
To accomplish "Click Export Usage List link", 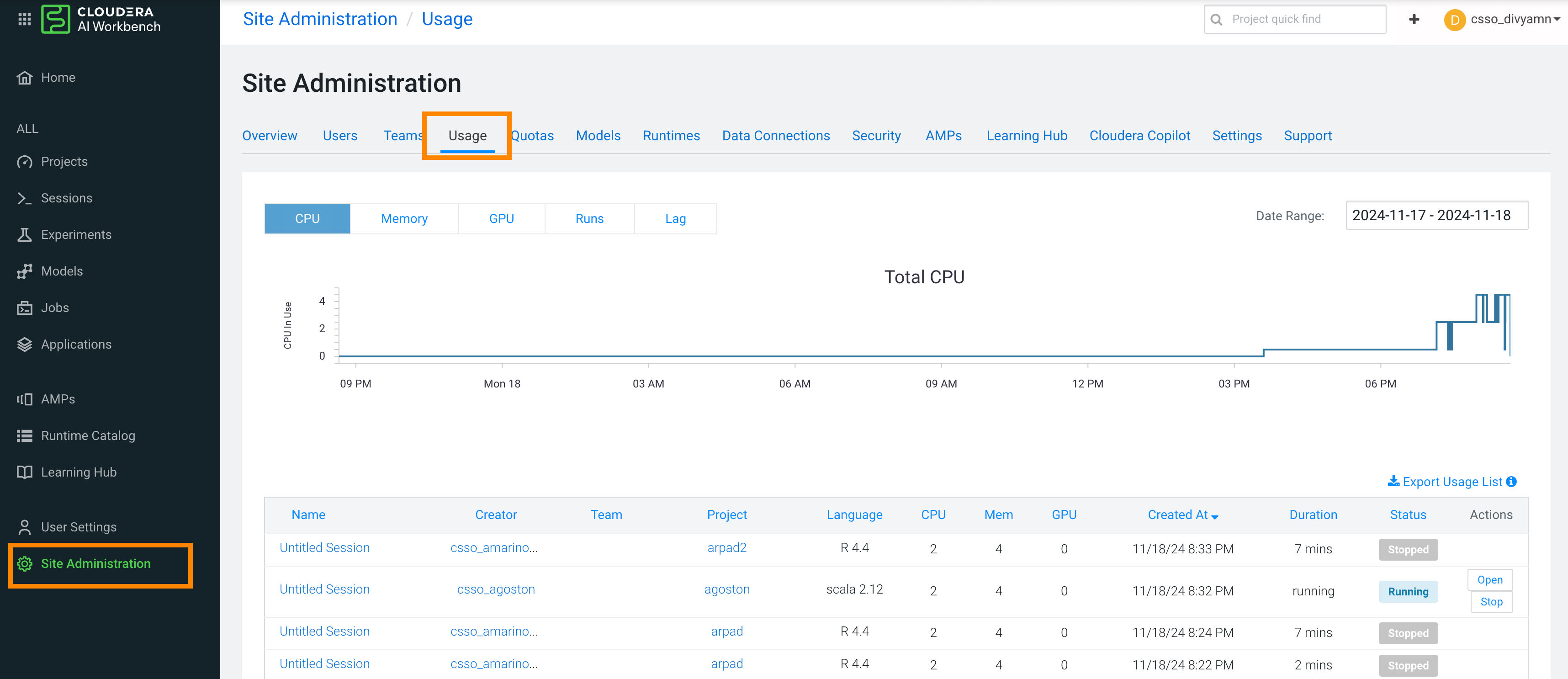I will click(x=1452, y=482).
